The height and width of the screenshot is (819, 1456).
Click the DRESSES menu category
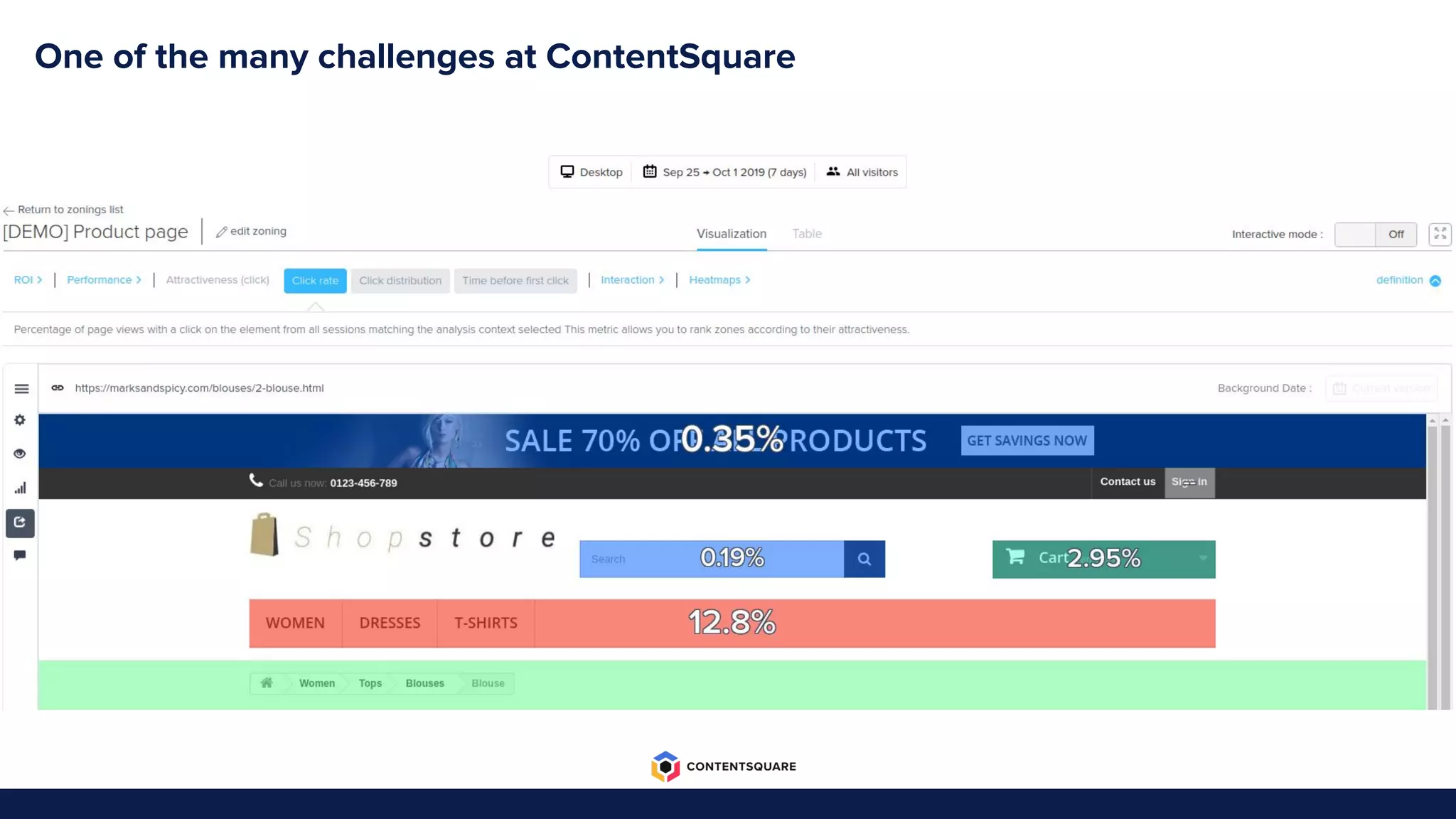[390, 623]
